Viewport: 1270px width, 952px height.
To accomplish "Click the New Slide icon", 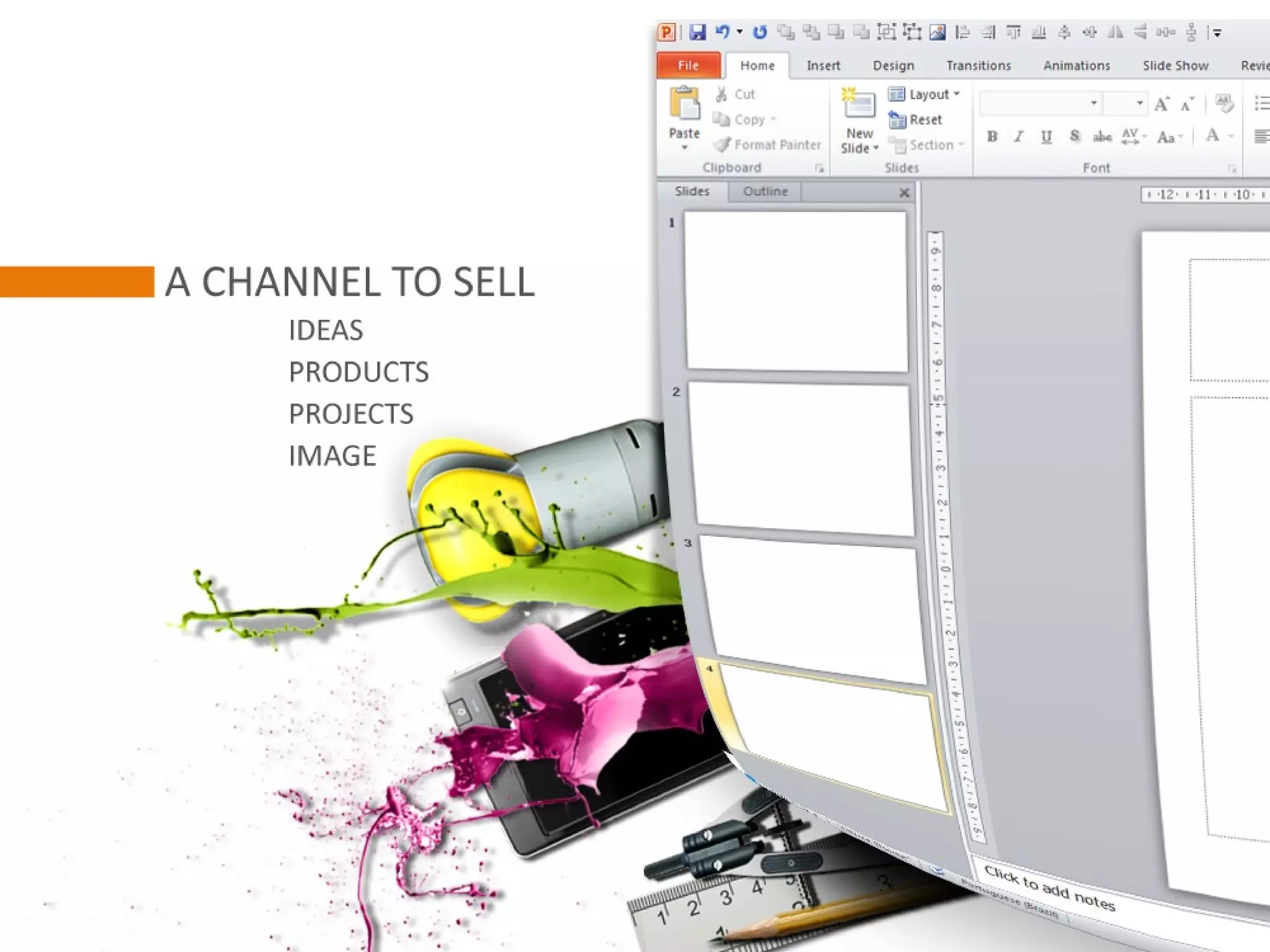I will click(x=859, y=104).
